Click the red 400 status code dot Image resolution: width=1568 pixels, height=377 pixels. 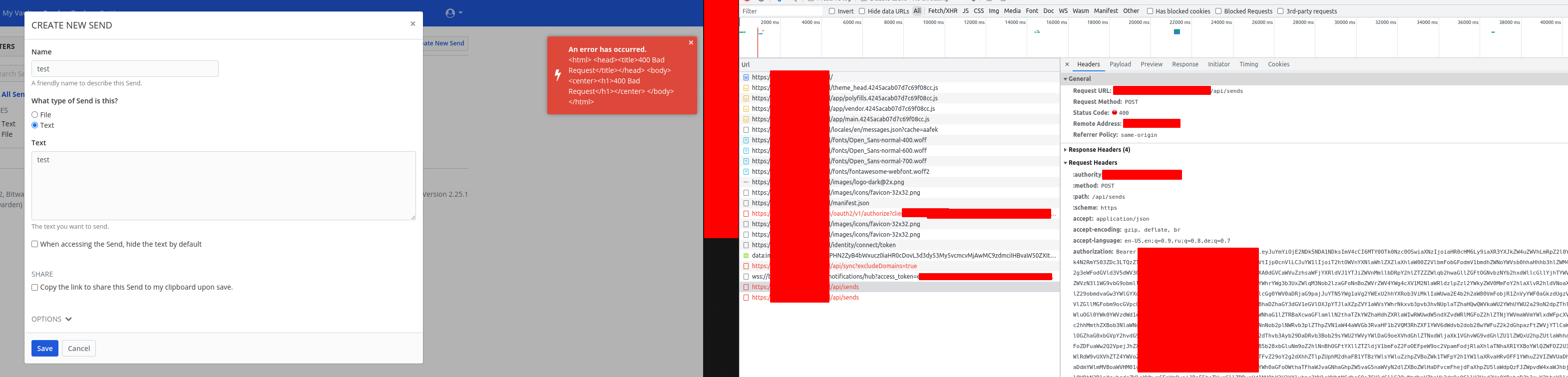(1115, 113)
